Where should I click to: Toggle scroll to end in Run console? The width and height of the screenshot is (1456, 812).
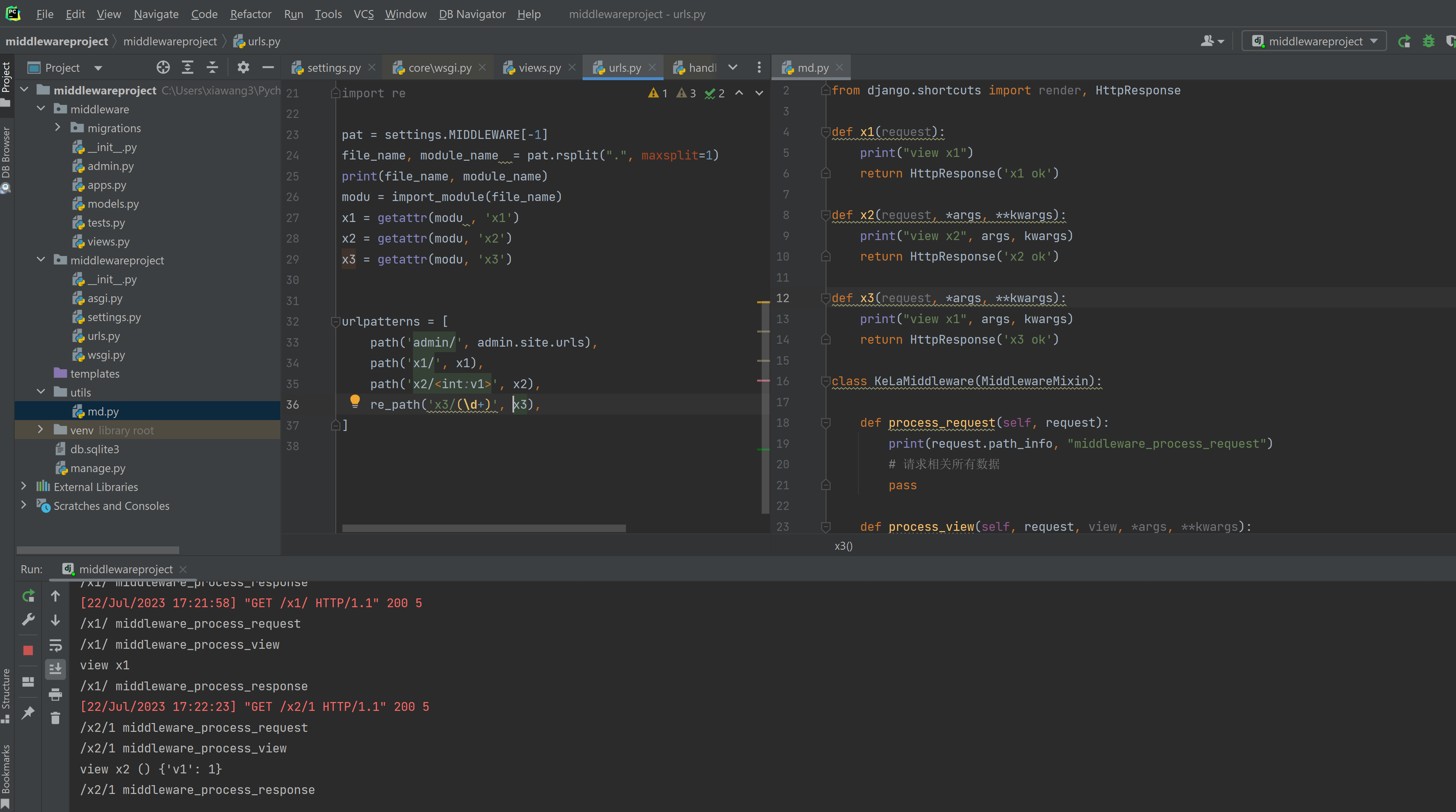tap(55, 669)
